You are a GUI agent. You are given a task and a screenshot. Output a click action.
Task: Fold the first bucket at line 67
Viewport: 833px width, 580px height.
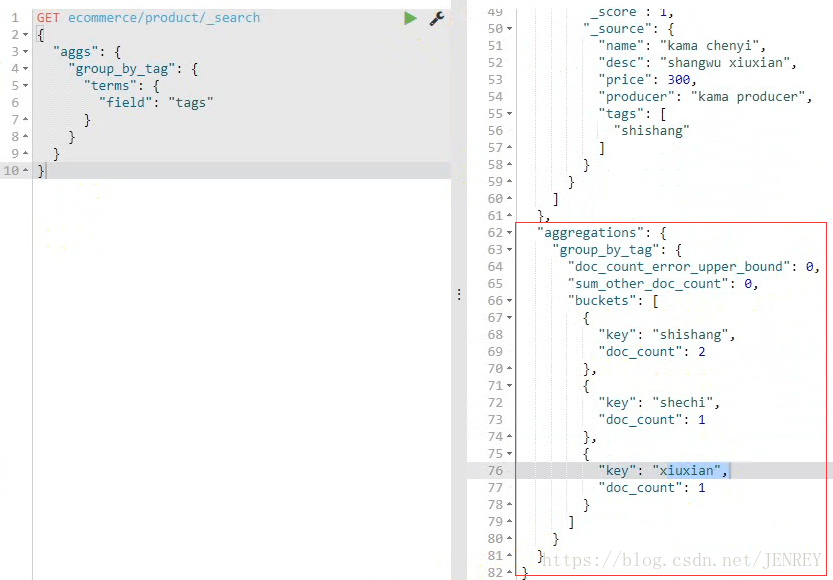tap(509, 318)
